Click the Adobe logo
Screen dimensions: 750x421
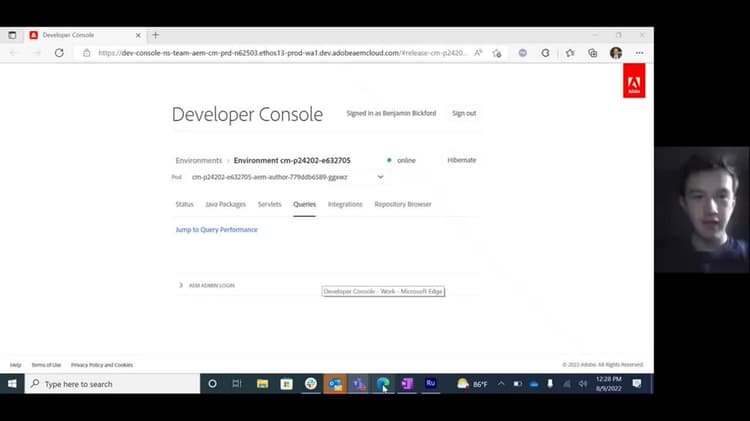[x=634, y=81]
